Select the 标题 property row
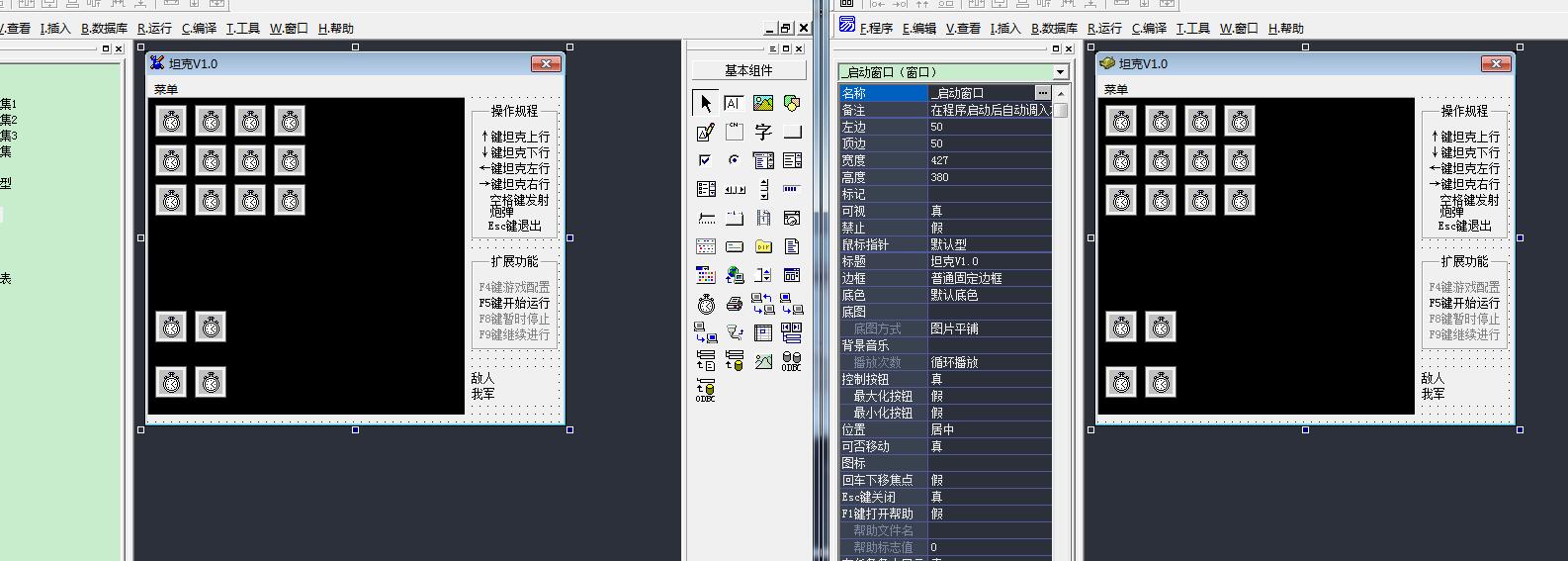The height and width of the screenshot is (561, 1568). click(x=946, y=261)
